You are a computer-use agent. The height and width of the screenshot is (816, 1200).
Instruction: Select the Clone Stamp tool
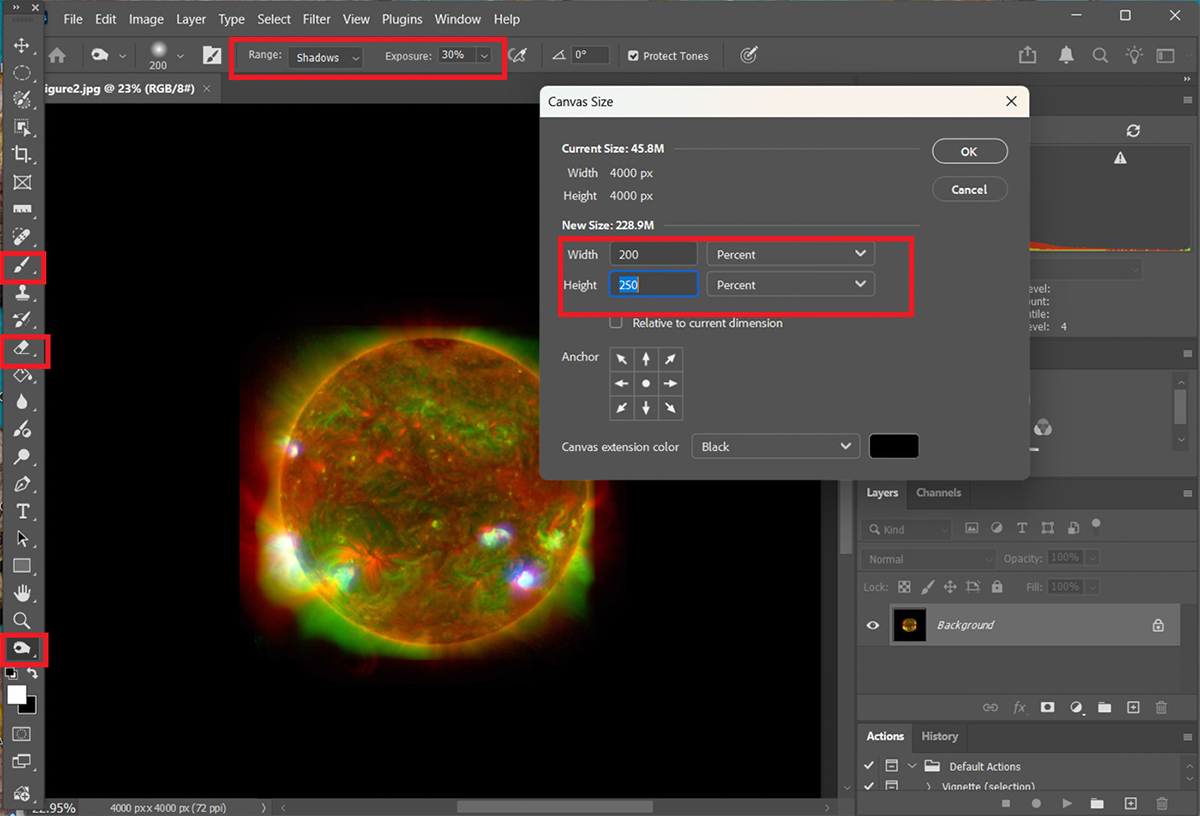(x=22, y=293)
